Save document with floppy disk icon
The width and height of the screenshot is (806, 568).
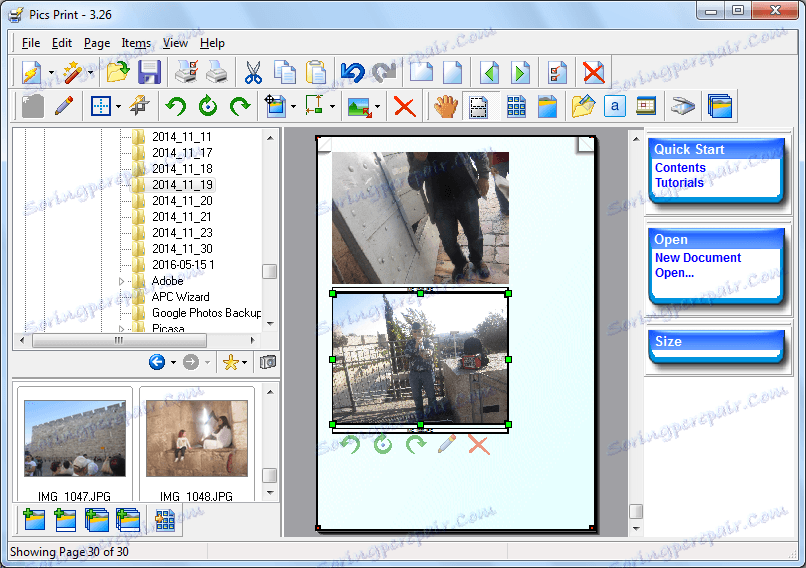(150, 72)
